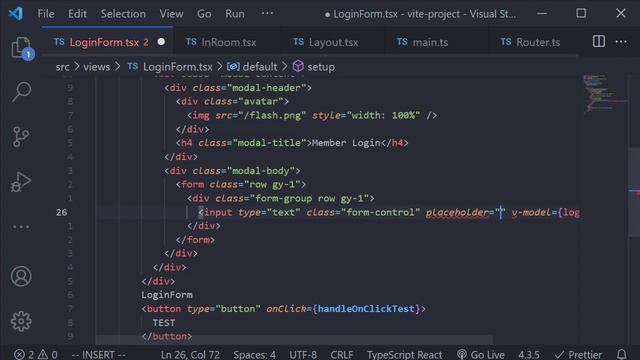Click the Member Login heading text
Viewport: 640px width, 360px height.
346,143
